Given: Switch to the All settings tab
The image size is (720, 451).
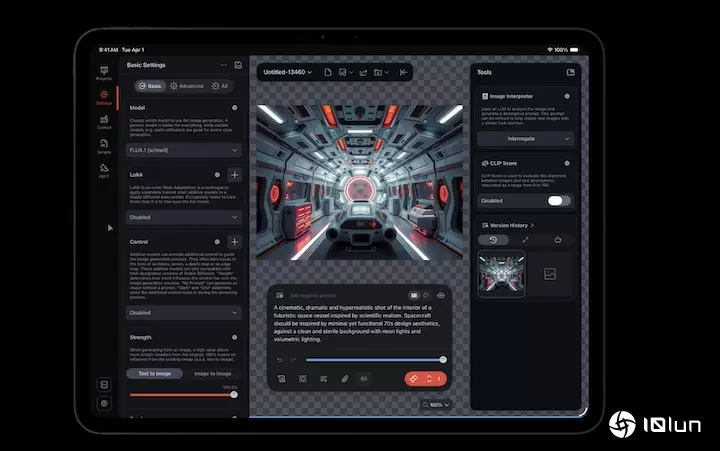Looking at the screenshot, I should point(220,86).
